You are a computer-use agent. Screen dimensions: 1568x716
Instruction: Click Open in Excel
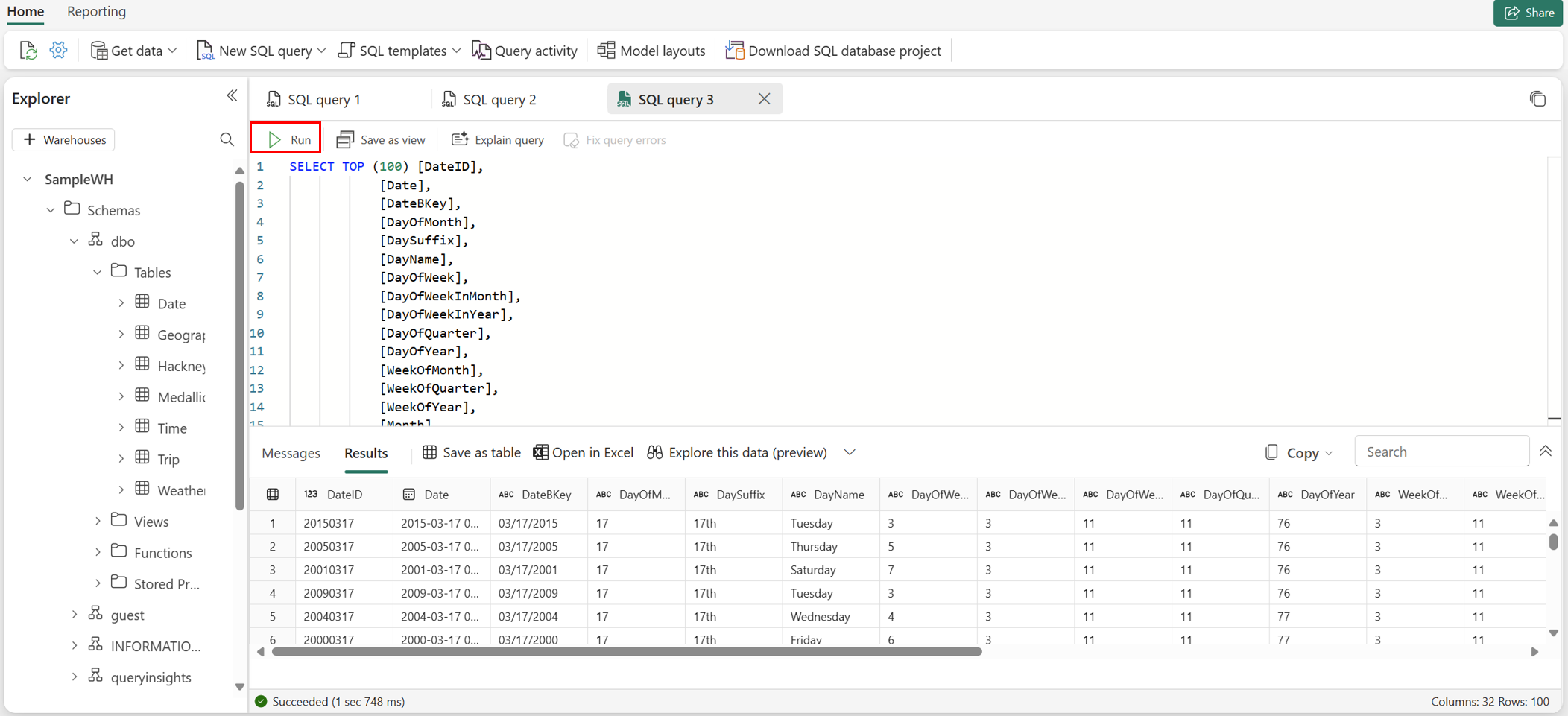coord(584,452)
